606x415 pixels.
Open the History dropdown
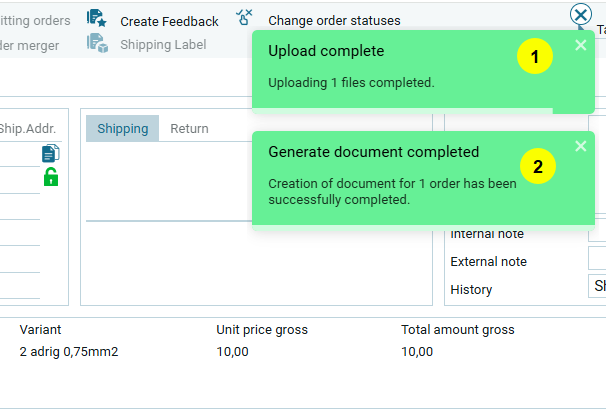(597, 286)
